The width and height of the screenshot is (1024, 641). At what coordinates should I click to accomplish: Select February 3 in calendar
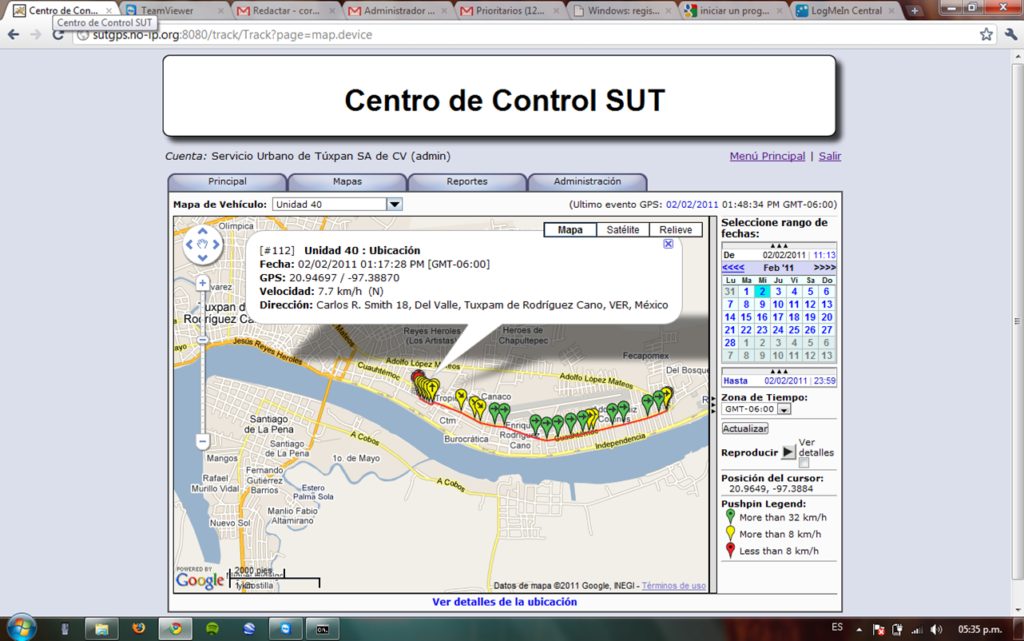[778, 292]
